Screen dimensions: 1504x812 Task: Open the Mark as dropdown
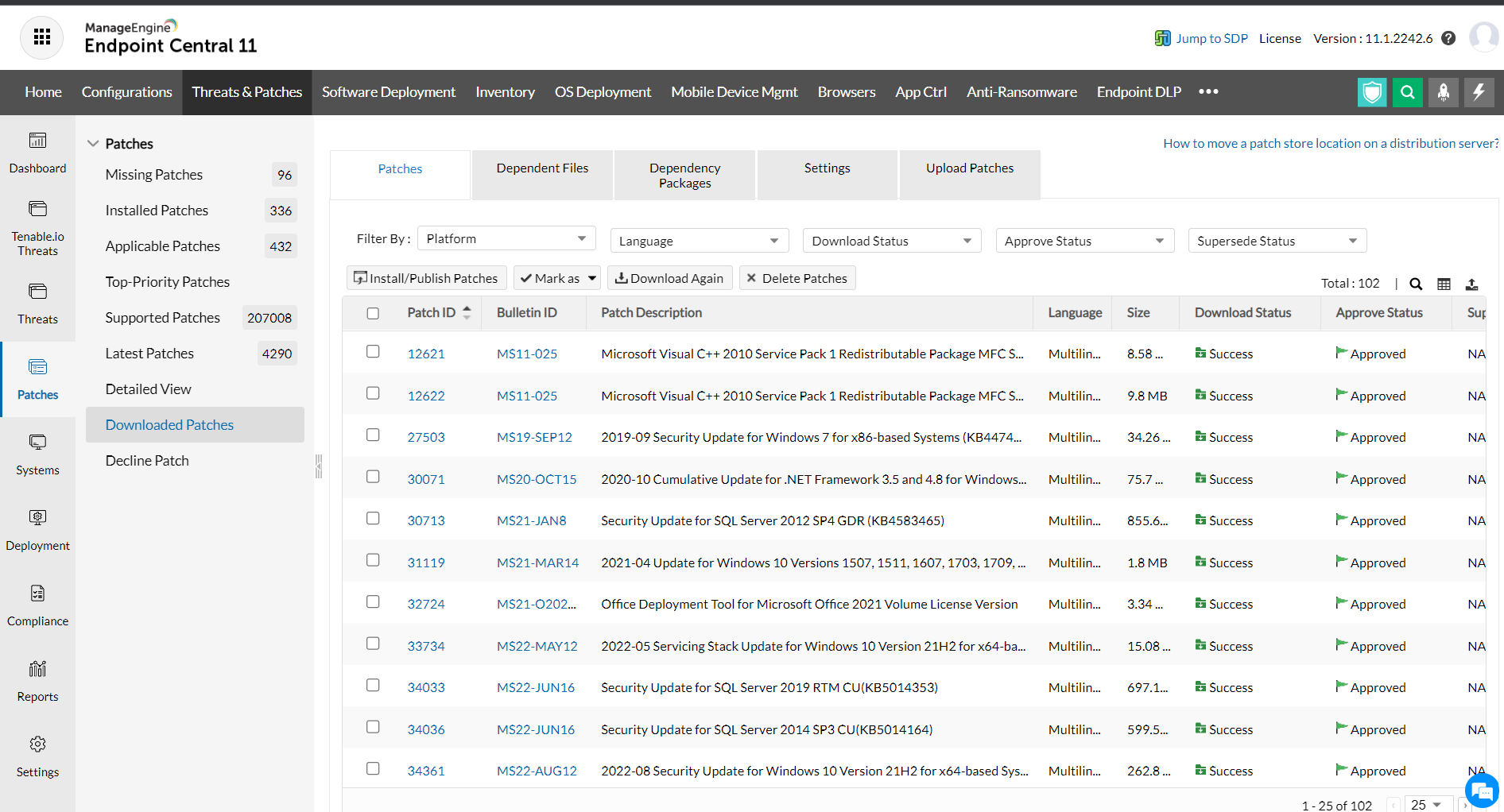(557, 278)
